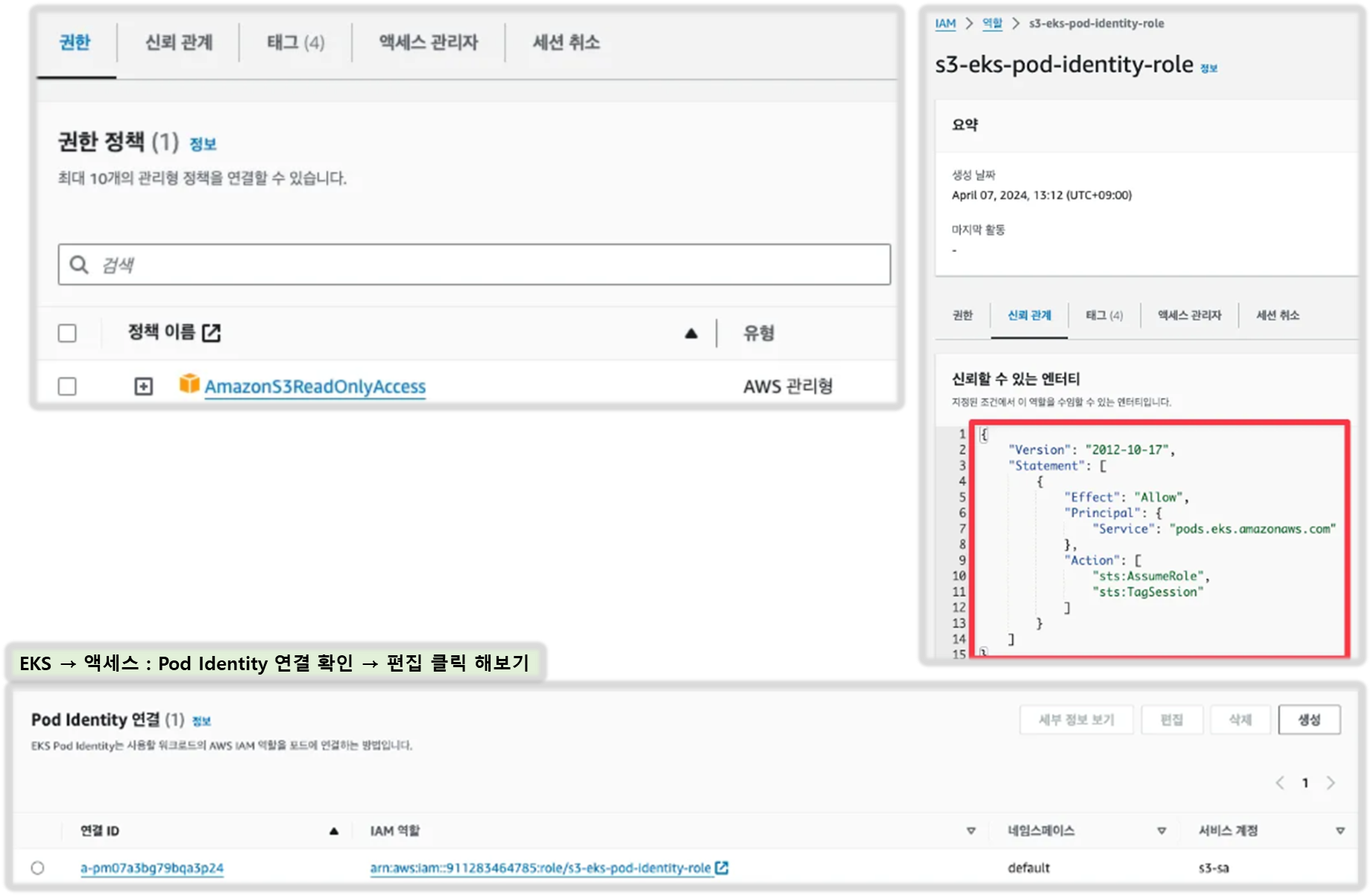The image size is (1371, 896).
Task: Click the s3-sa service account cell
Action: [x=1214, y=868]
